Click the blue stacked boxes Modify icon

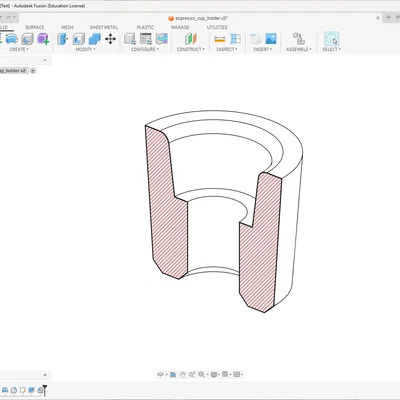pyautogui.click(x=95, y=39)
